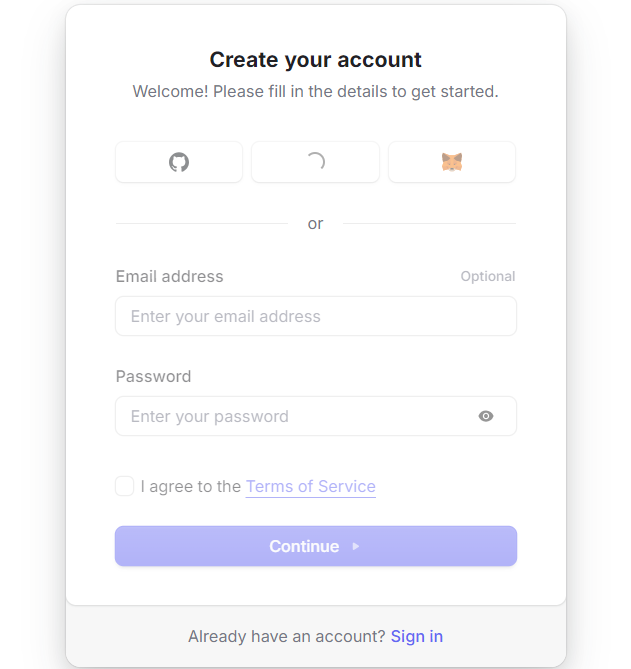Viewport: 631px width, 669px height.
Task: Click the loading spinner sign-up button
Action: tap(315, 162)
